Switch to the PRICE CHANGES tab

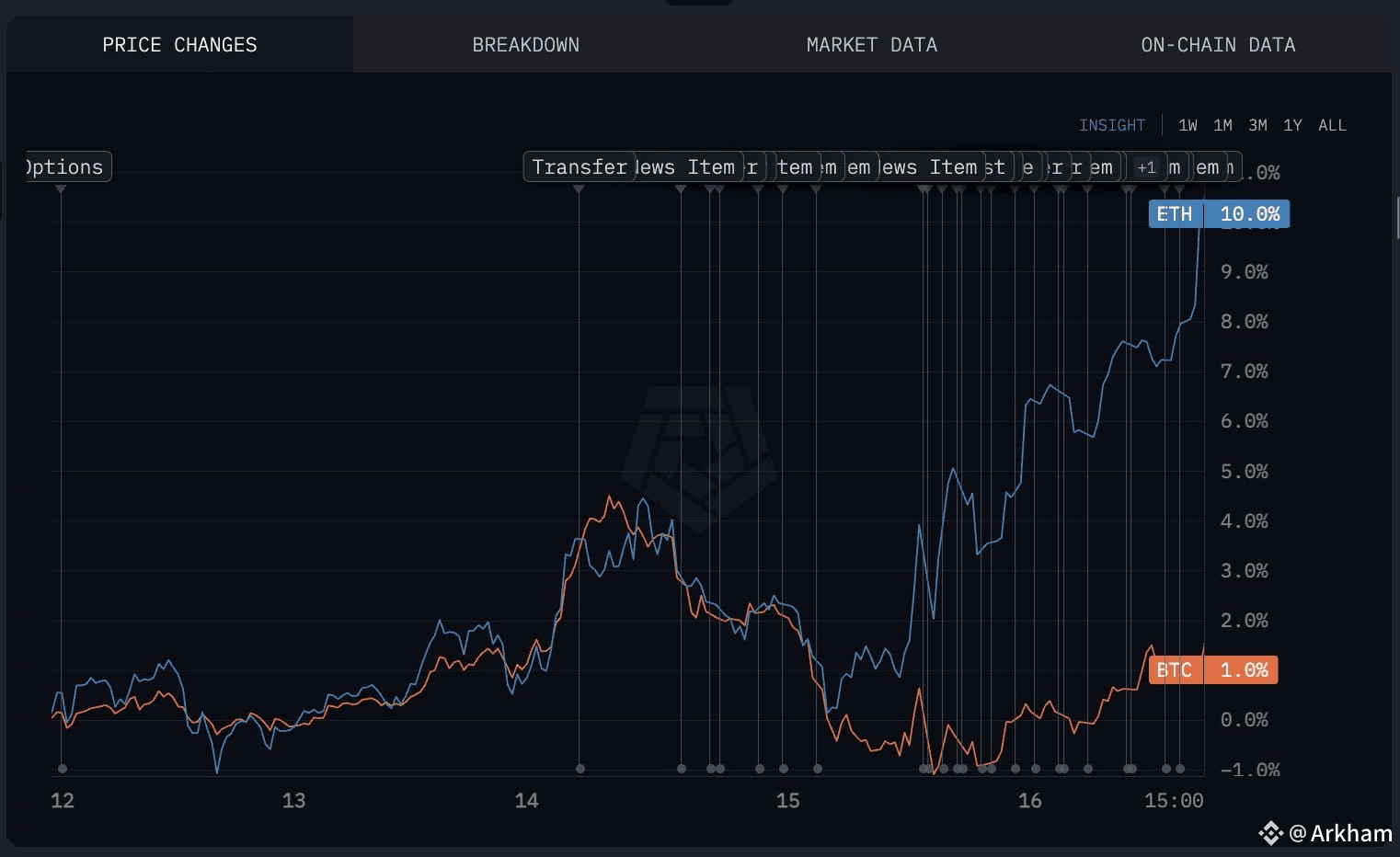coord(179,44)
